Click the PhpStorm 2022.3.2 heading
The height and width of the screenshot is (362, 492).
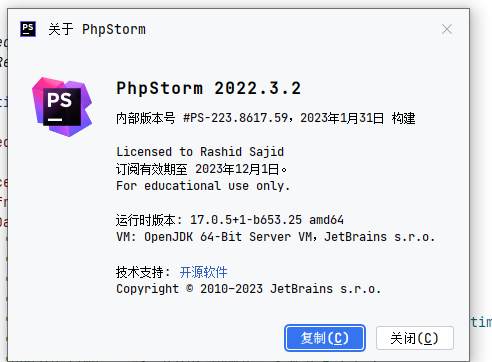click(x=209, y=88)
